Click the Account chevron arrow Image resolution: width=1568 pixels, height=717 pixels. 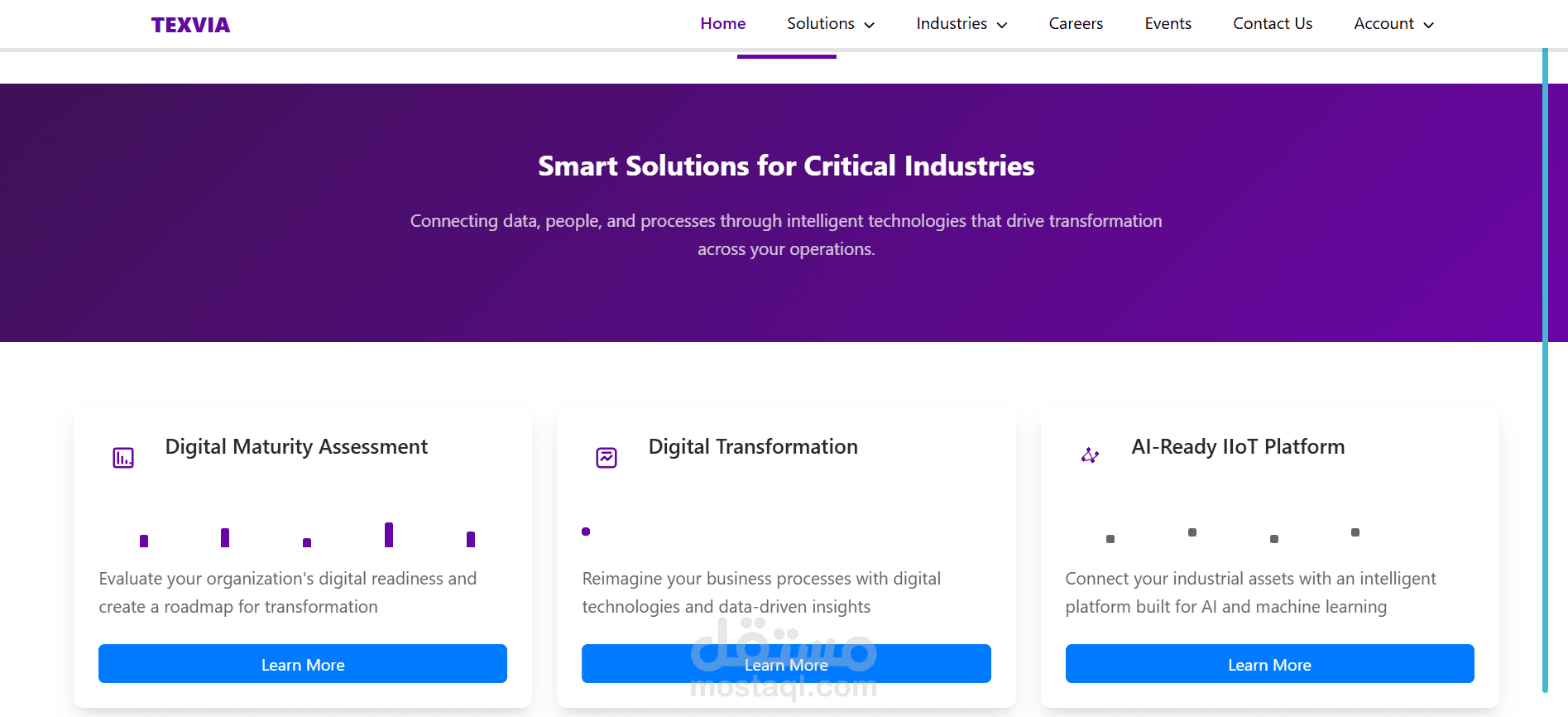point(1429,25)
